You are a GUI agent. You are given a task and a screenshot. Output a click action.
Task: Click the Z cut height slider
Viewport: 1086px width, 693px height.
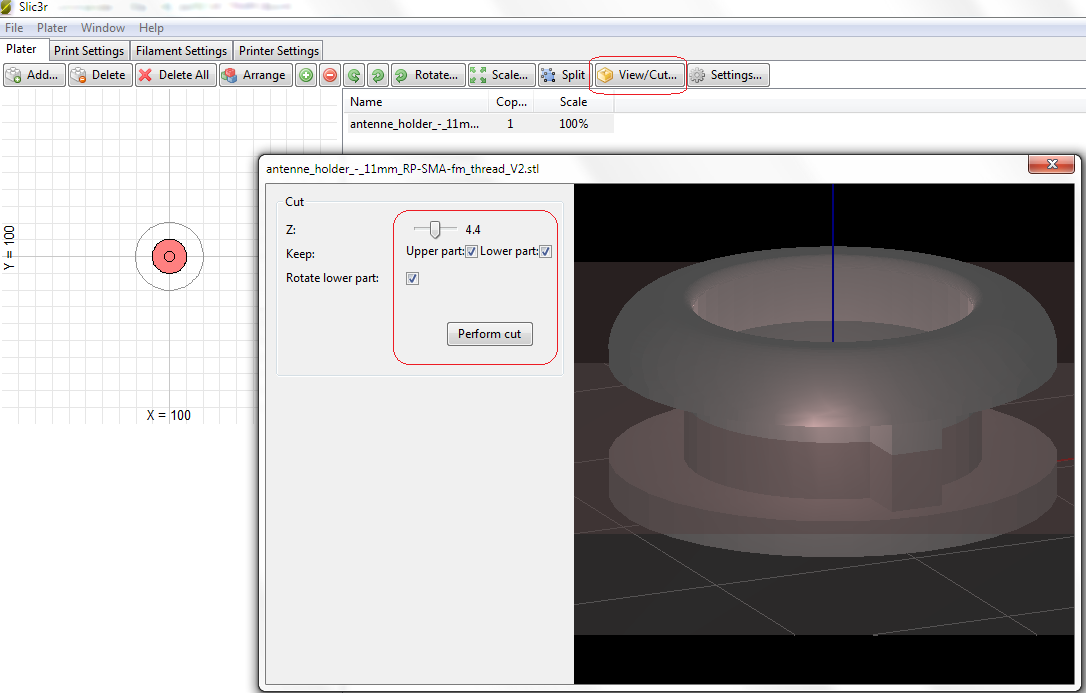pos(435,230)
